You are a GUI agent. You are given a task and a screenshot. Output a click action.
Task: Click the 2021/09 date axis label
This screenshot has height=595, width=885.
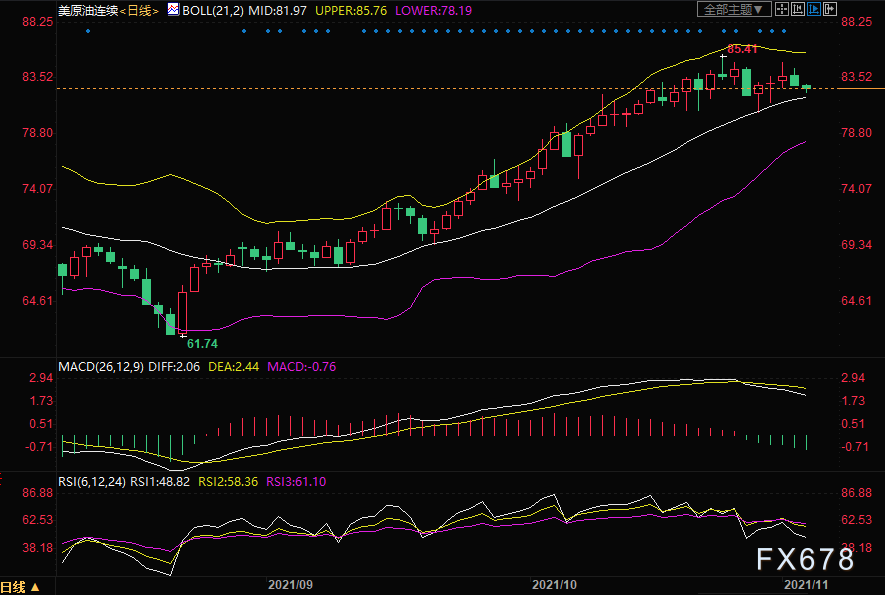pyautogui.click(x=290, y=585)
